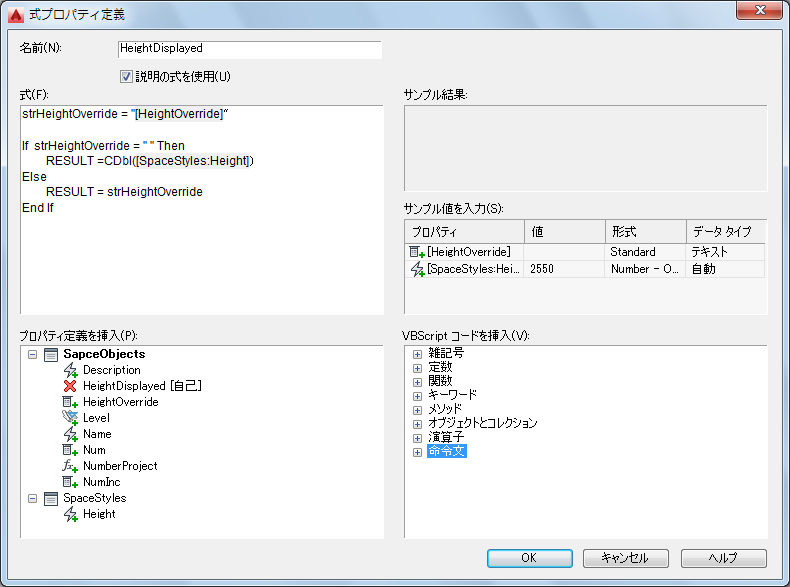This screenshot has width=790, height=587.
Task: Select the SapceObjects tree label
Action: point(104,354)
